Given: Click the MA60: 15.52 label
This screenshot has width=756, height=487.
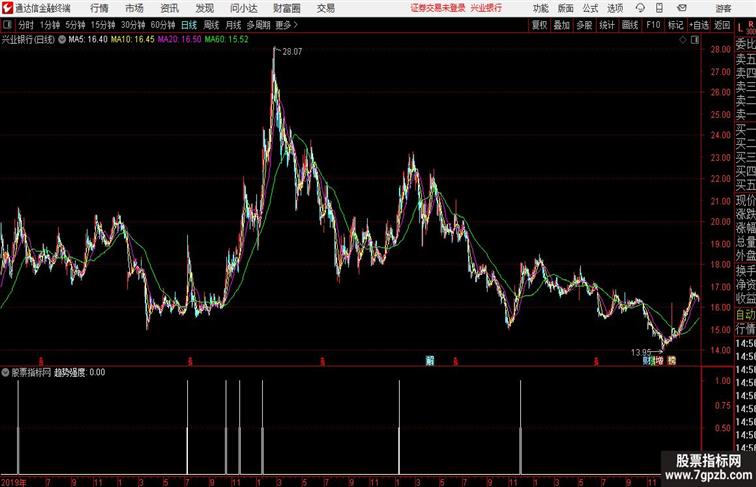Looking at the screenshot, I should (x=226, y=40).
